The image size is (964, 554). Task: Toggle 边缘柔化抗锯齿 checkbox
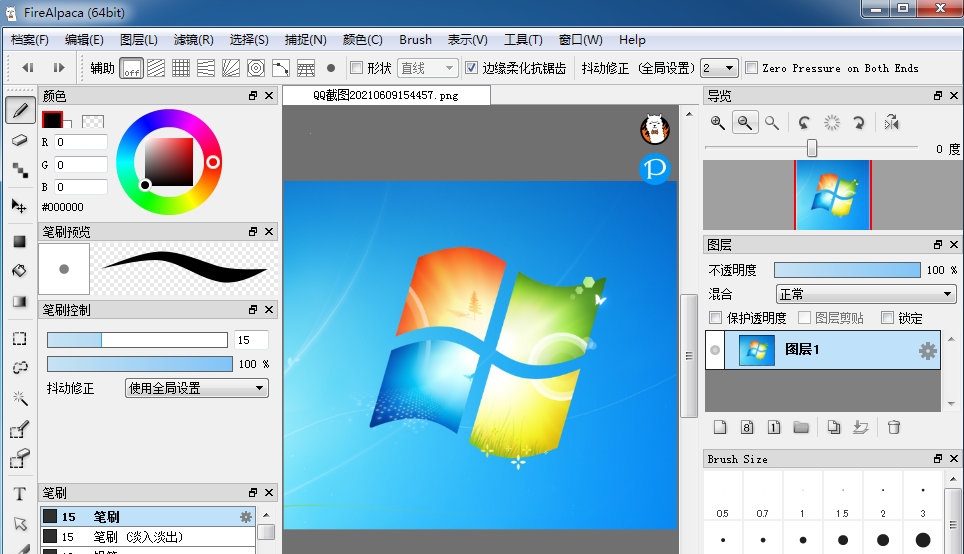coord(473,68)
